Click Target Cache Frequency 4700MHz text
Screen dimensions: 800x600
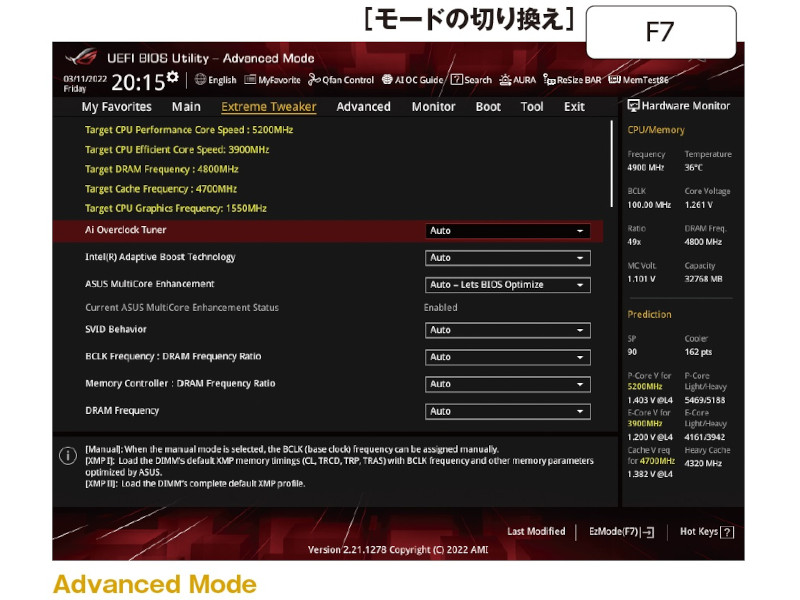click(x=161, y=189)
